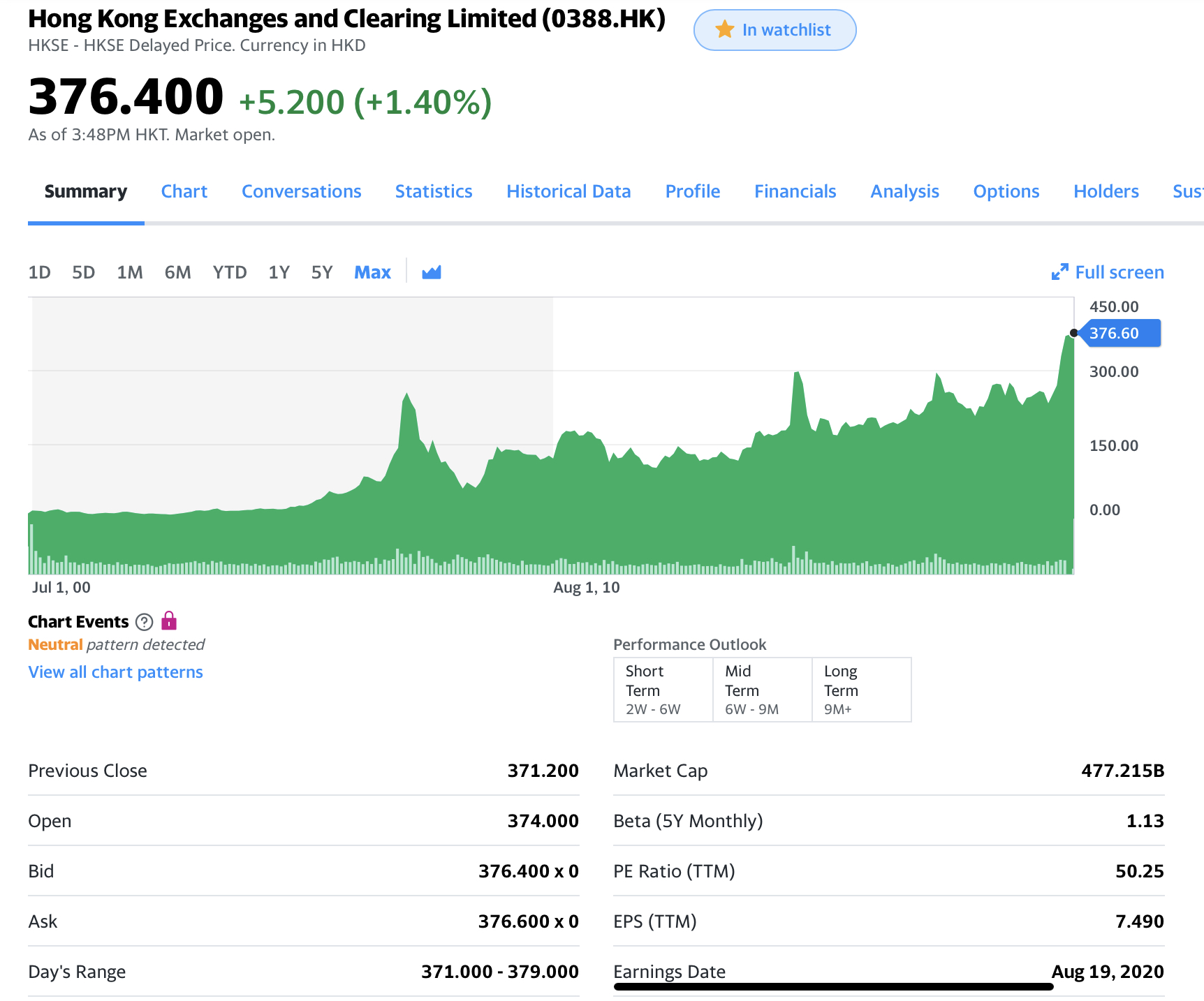Open chart type area icon
The image size is (1204, 1001).
431,272
